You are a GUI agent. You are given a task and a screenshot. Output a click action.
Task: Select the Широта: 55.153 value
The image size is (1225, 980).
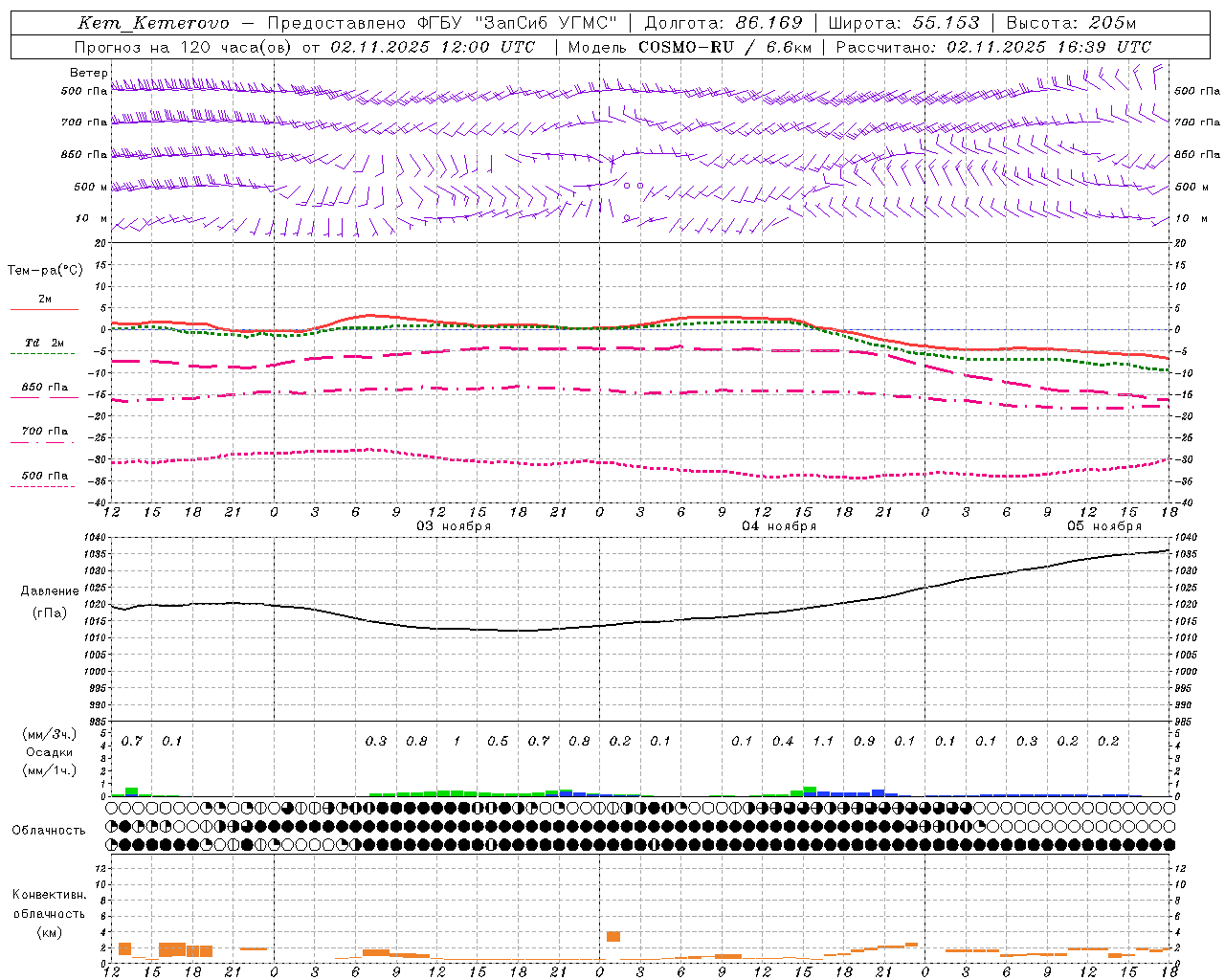click(x=904, y=23)
